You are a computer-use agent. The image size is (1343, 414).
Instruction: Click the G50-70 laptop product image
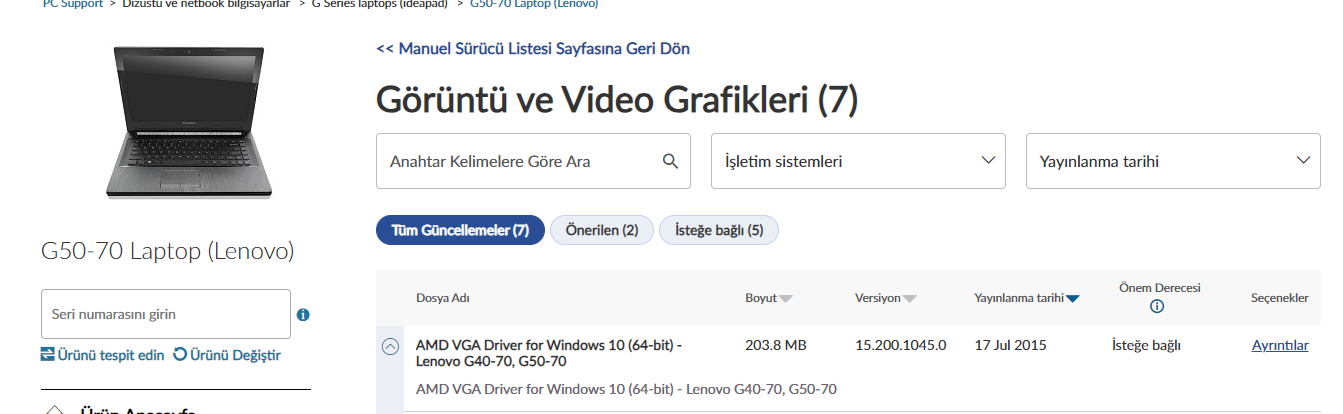pyautogui.click(x=189, y=120)
